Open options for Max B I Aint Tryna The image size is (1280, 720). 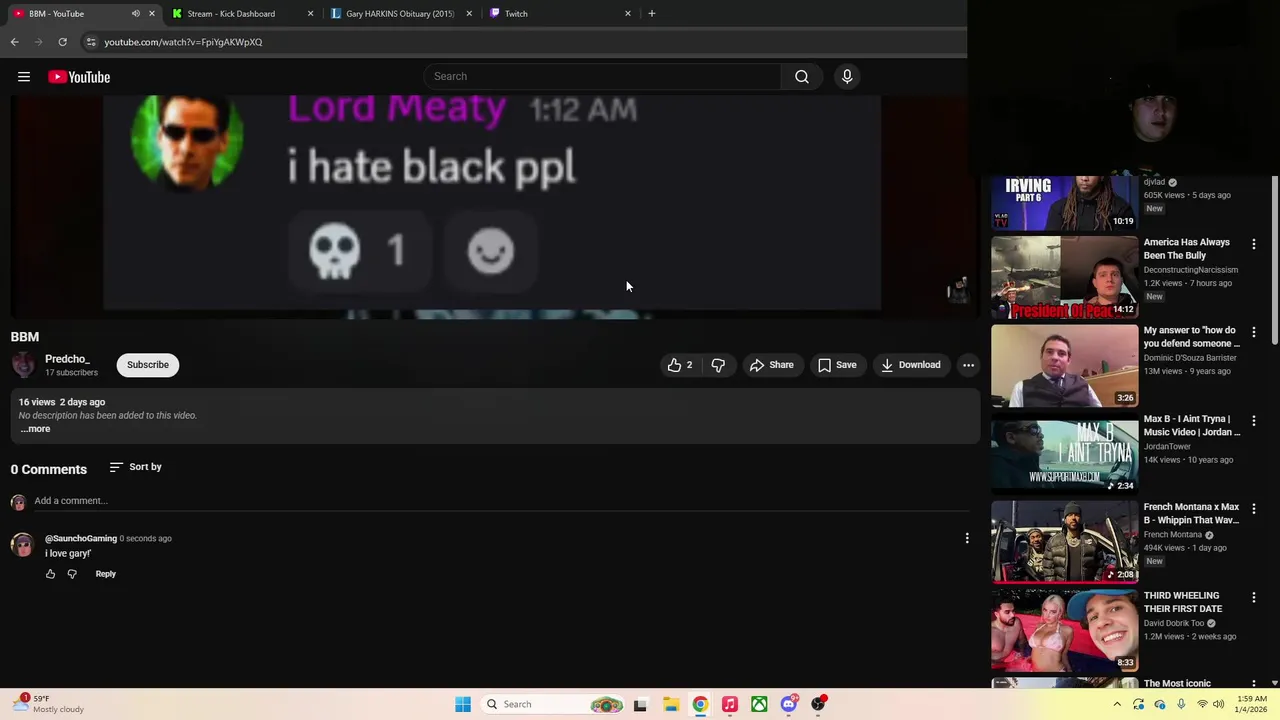click(1253, 421)
